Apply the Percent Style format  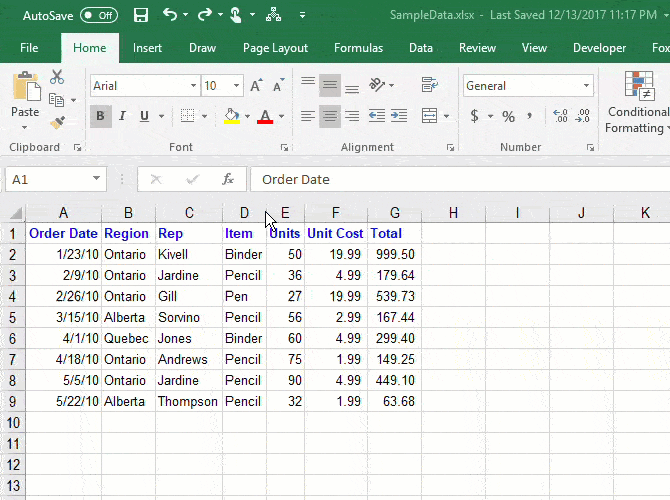[x=508, y=116]
